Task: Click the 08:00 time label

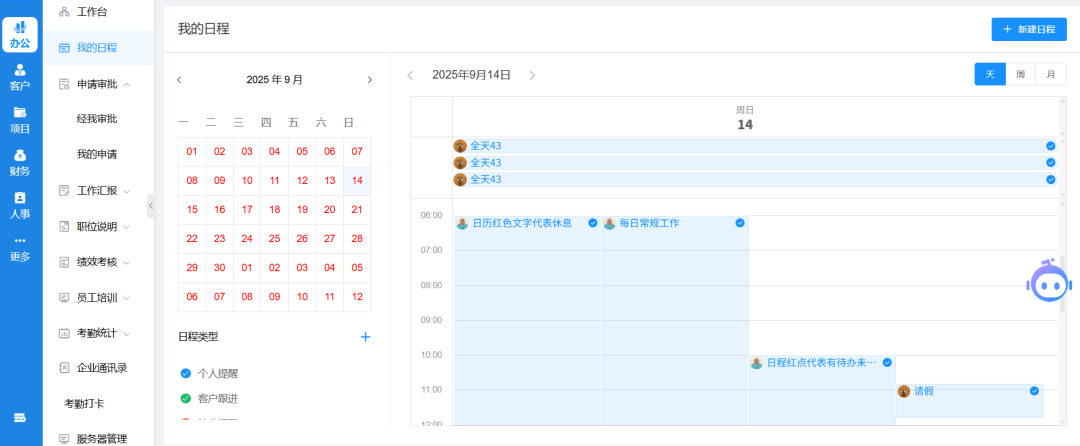Action: pyautogui.click(x=431, y=285)
